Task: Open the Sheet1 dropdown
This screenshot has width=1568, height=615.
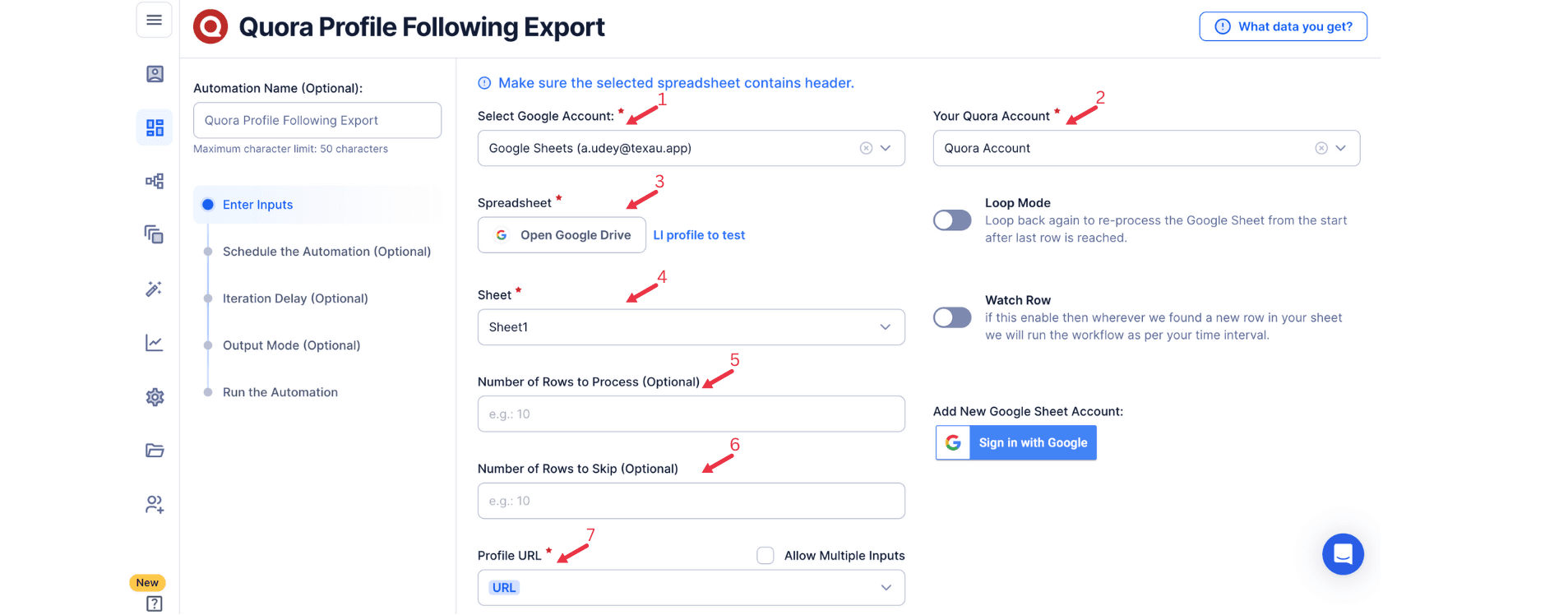Action: (690, 326)
